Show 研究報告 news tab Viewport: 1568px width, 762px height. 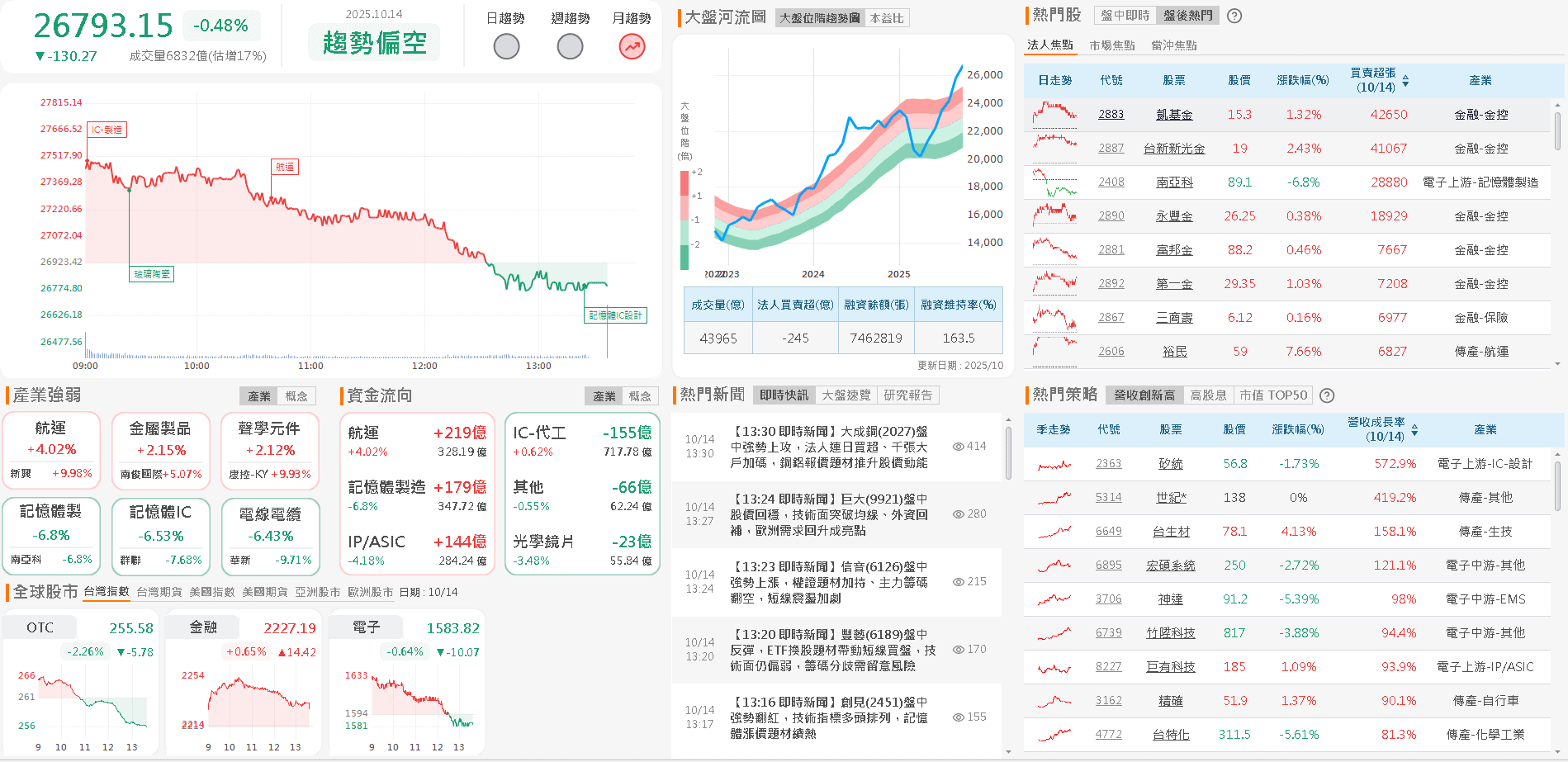click(908, 395)
